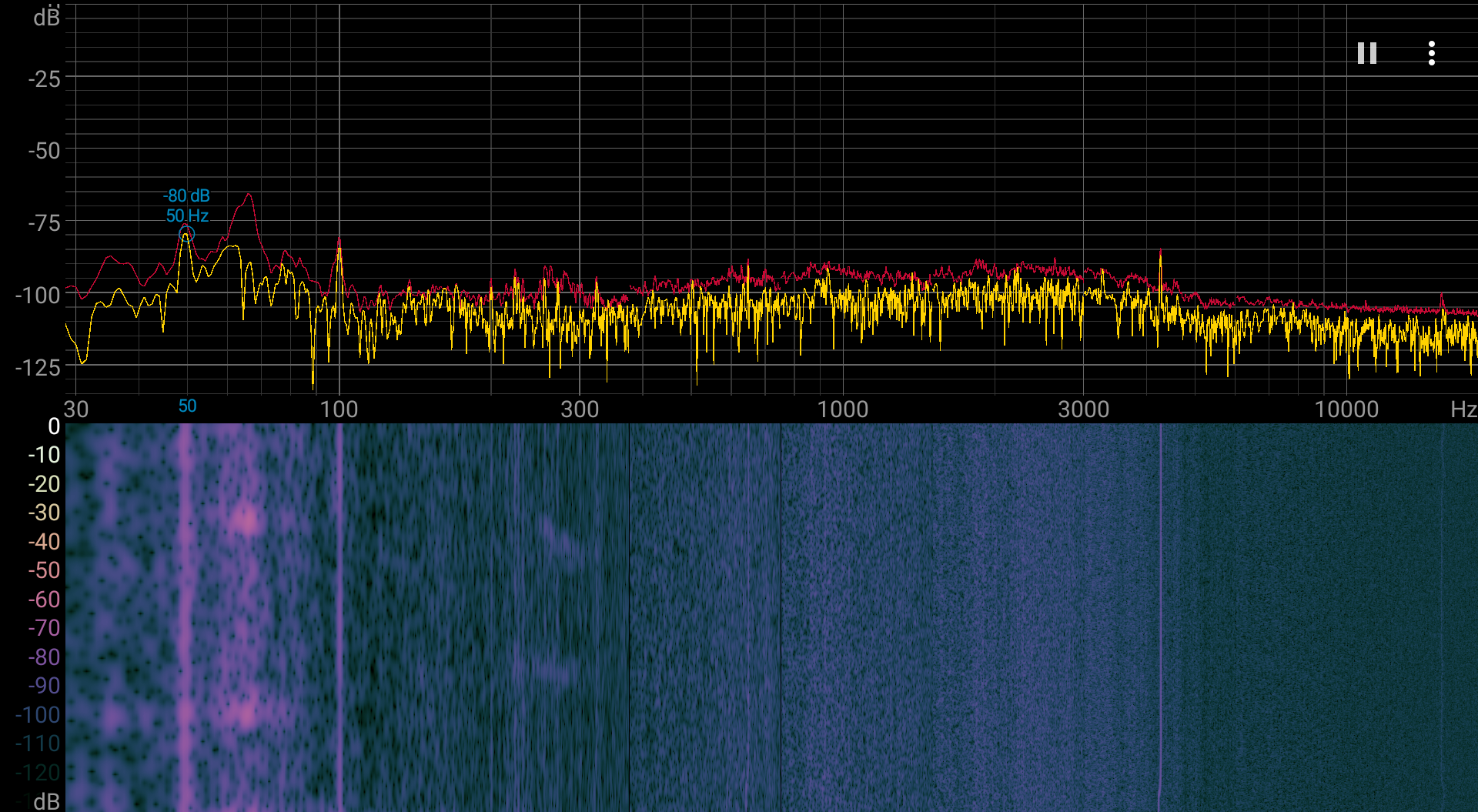Click the '-70' spectrogram scale label

(44, 627)
